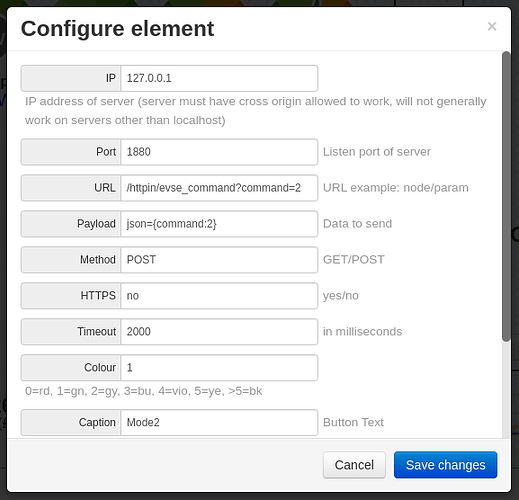The height and width of the screenshot is (500, 519).
Task: Click the Caption field containing Mode2
Action: coord(219,423)
